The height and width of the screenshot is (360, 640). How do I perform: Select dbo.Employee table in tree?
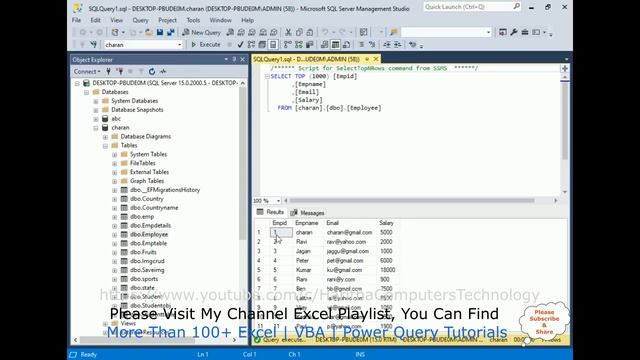(149, 234)
